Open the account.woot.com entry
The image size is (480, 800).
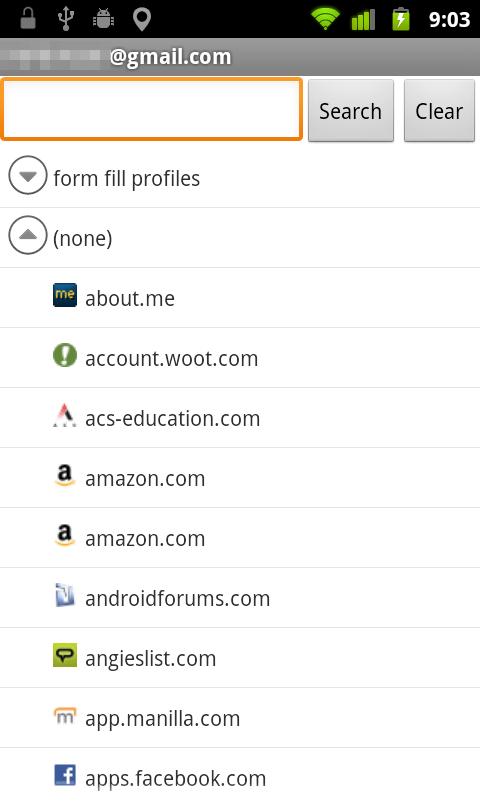(240, 358)
